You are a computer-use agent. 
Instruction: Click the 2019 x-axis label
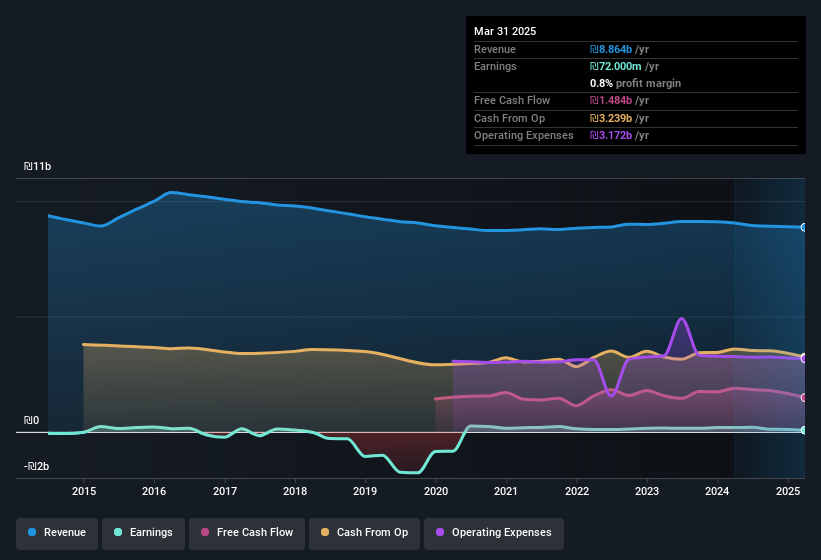(365, 491)
